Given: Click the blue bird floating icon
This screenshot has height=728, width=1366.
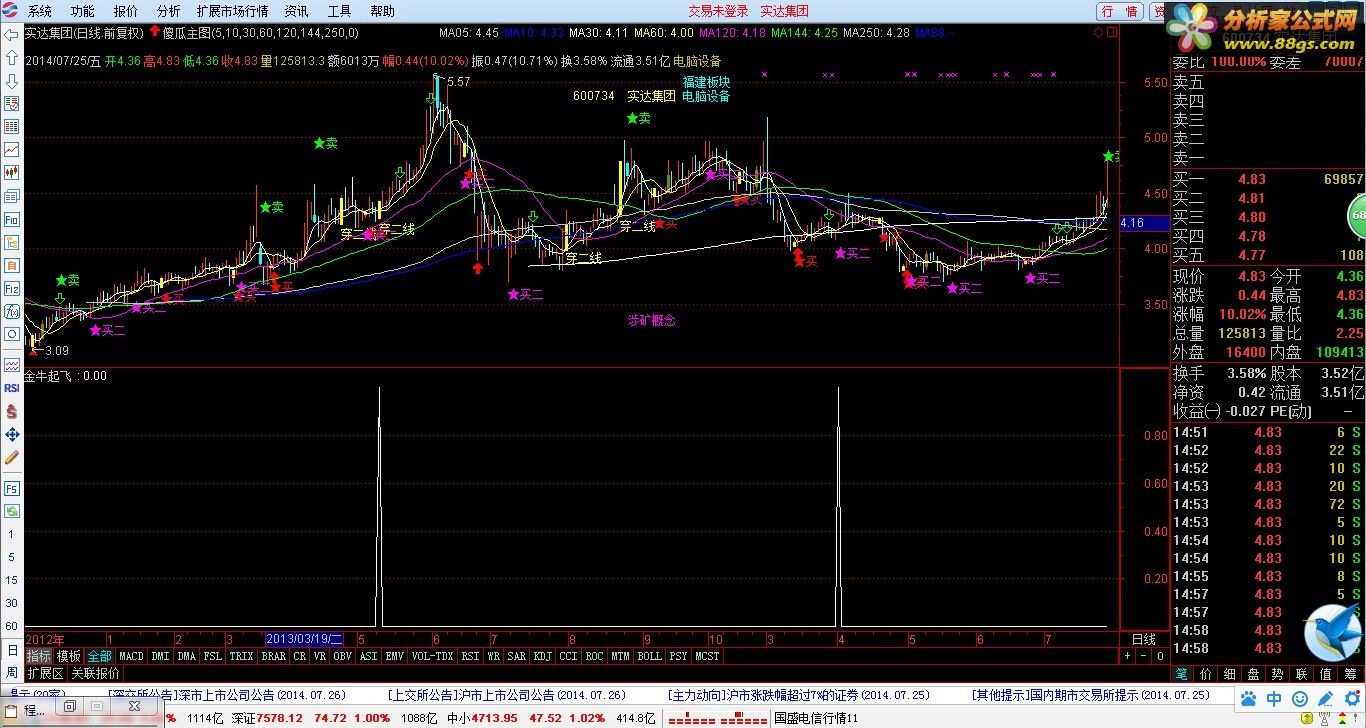Looking at the screenshot, I should [x=1331, y=633].
